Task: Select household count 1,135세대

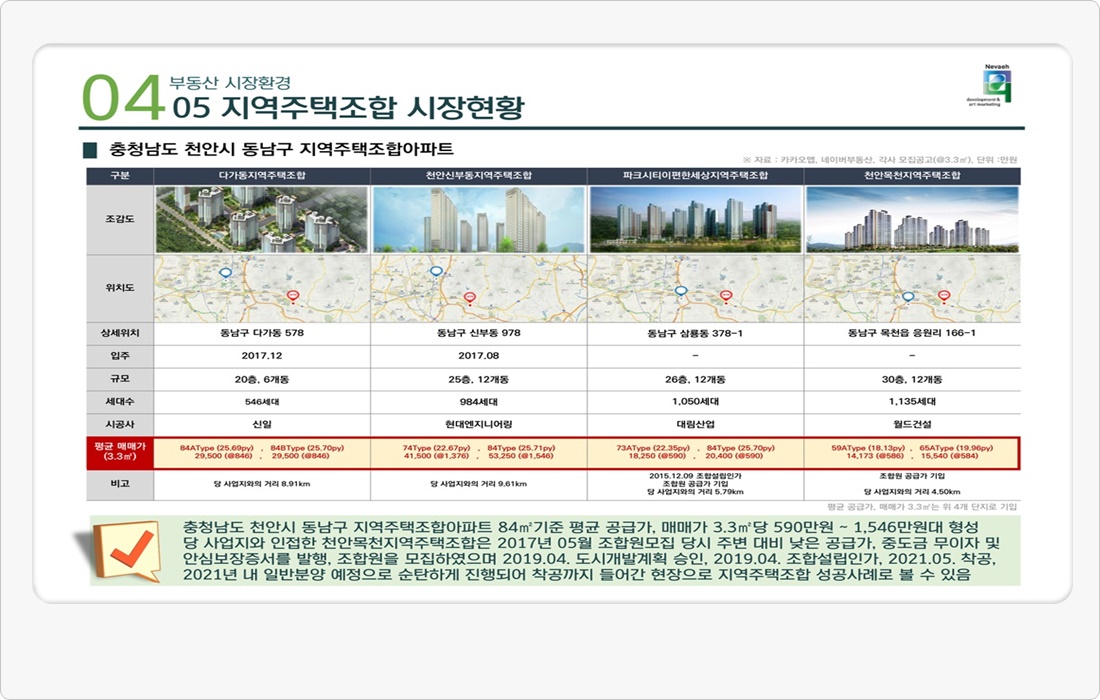Action: pyautogui.click(x=912, y=402)
